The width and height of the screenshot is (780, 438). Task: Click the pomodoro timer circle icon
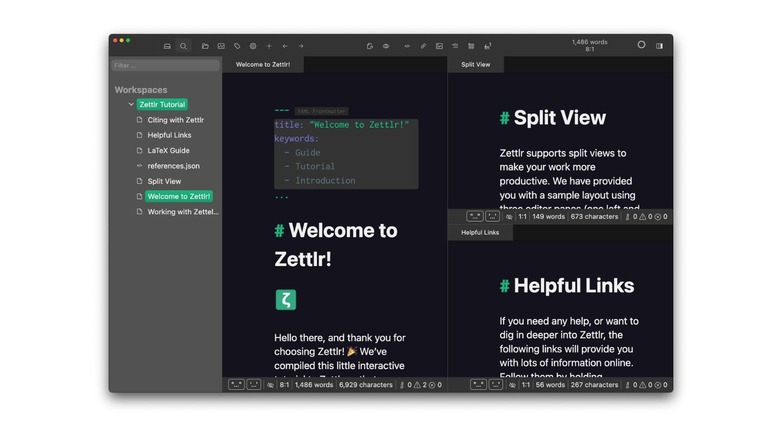[x=642, y=45]
